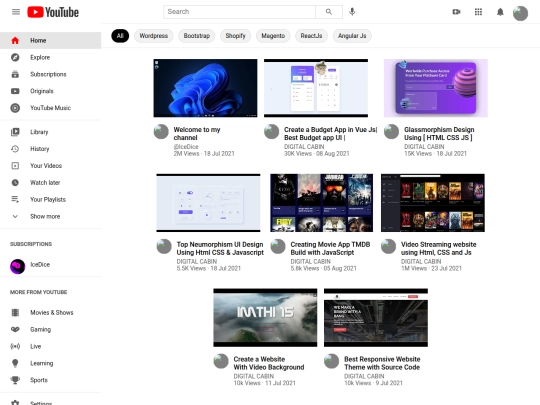Select the ReactJs filter chip

pos(311,36)
